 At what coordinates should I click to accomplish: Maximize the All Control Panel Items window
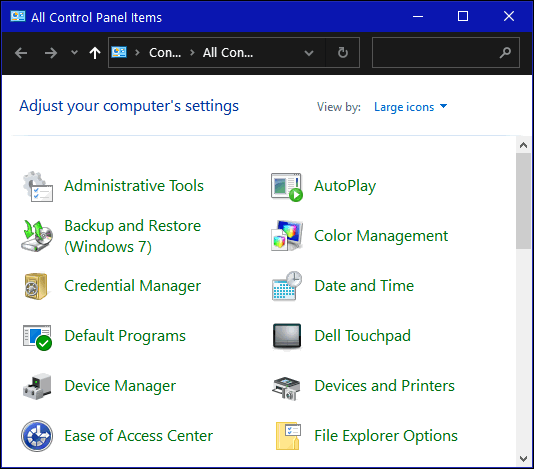pos(462,16)
